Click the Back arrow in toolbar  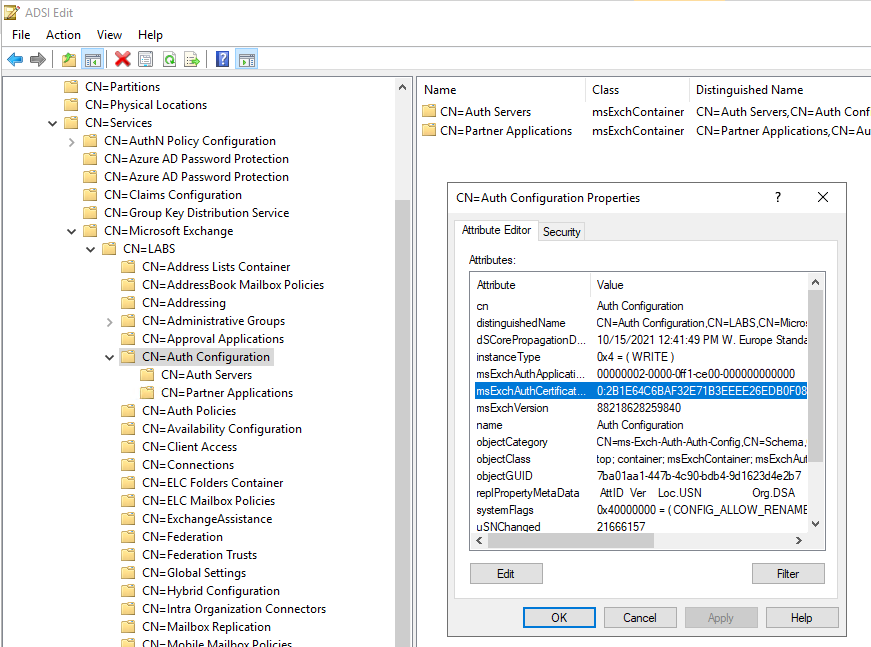click(15, 60)
